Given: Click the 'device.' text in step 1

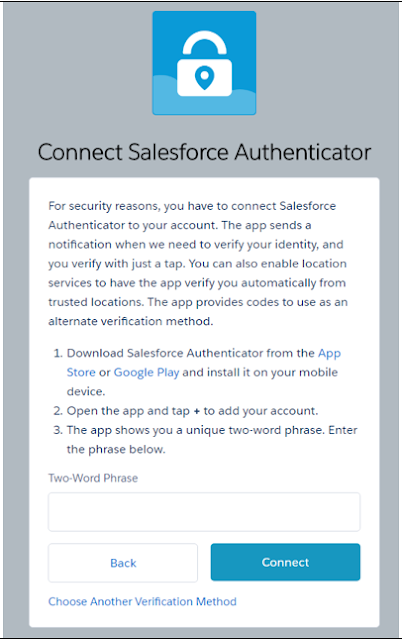Looking at the screenshot, I should click(x=86, y=391).
